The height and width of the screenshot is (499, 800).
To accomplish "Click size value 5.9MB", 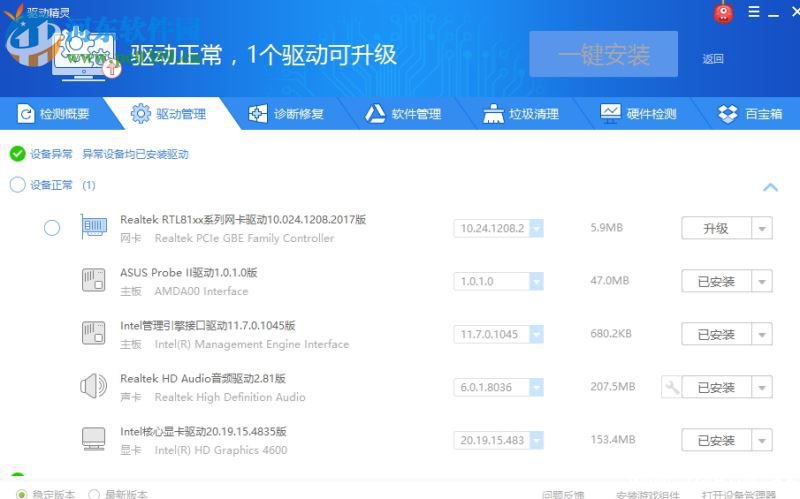I will pos(607,228).
